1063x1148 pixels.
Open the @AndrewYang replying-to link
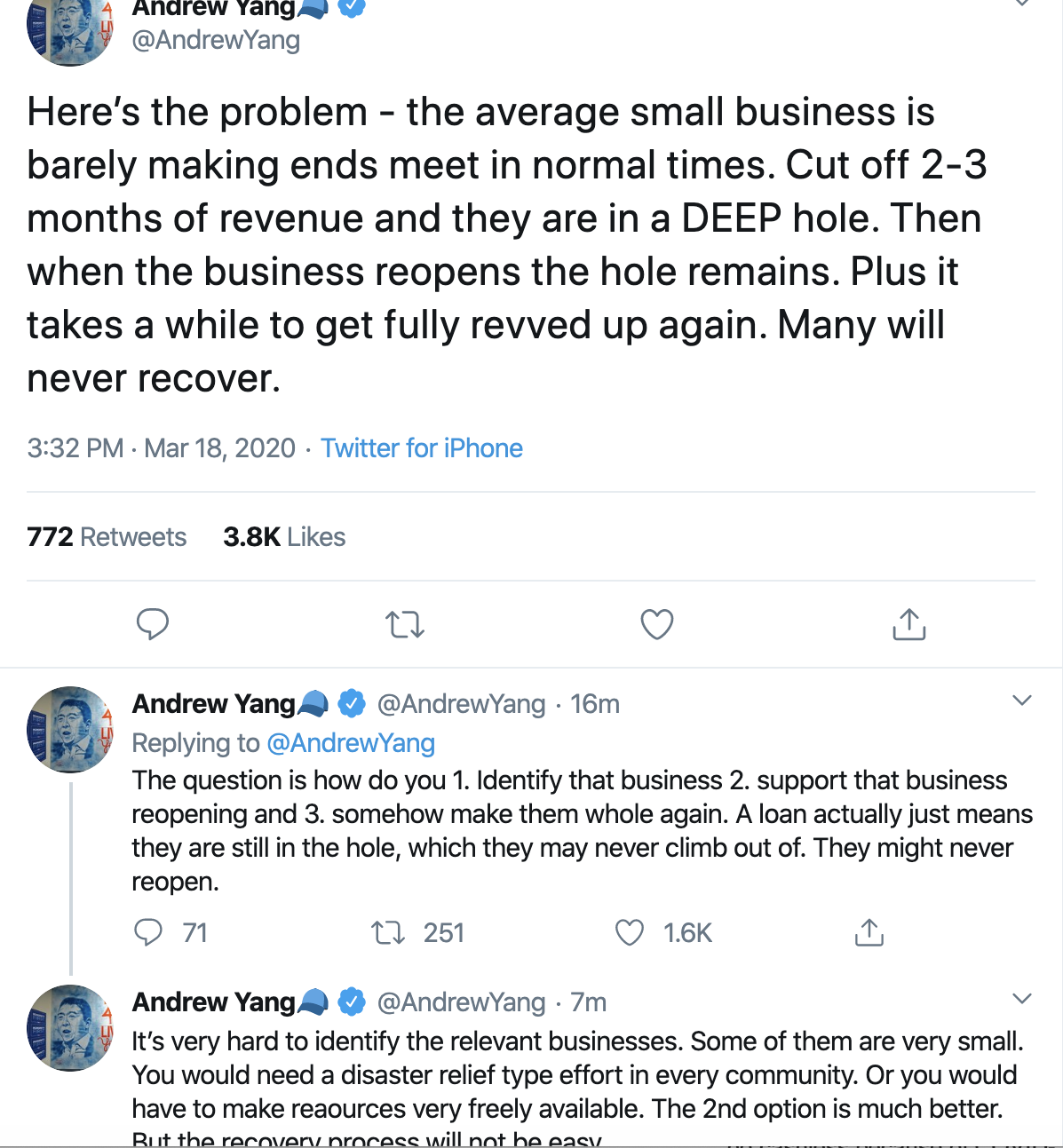[x=351, y=743]
